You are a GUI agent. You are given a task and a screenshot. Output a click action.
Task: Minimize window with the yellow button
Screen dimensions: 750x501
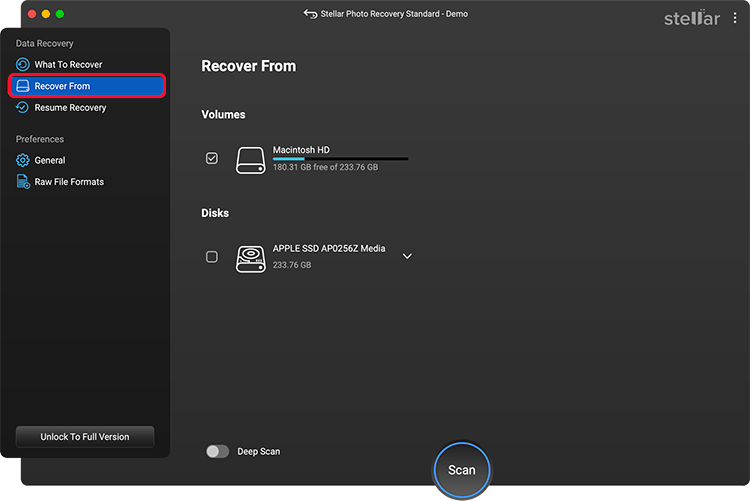tap(46, 14)
